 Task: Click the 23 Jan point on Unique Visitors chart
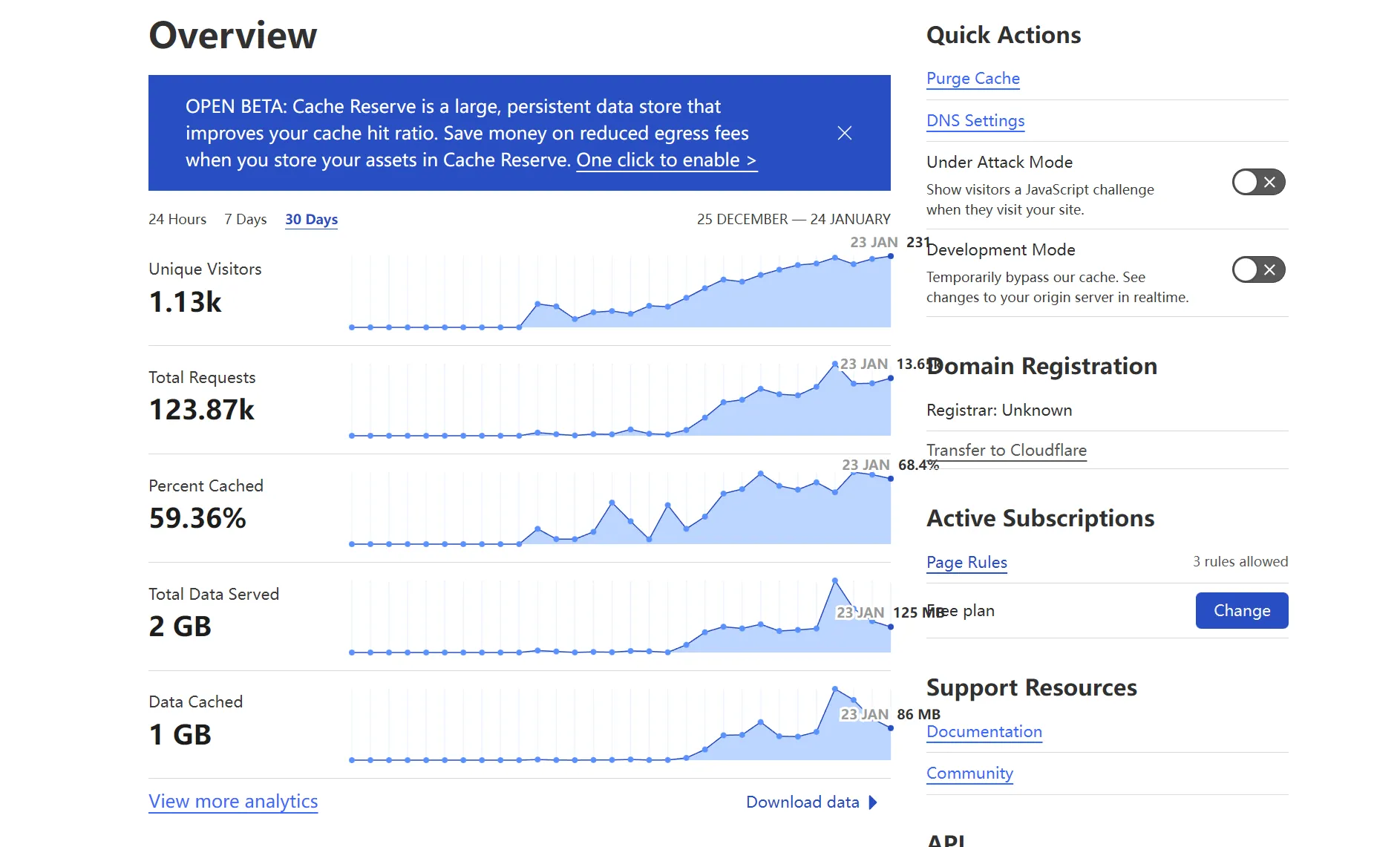(890, 256)
